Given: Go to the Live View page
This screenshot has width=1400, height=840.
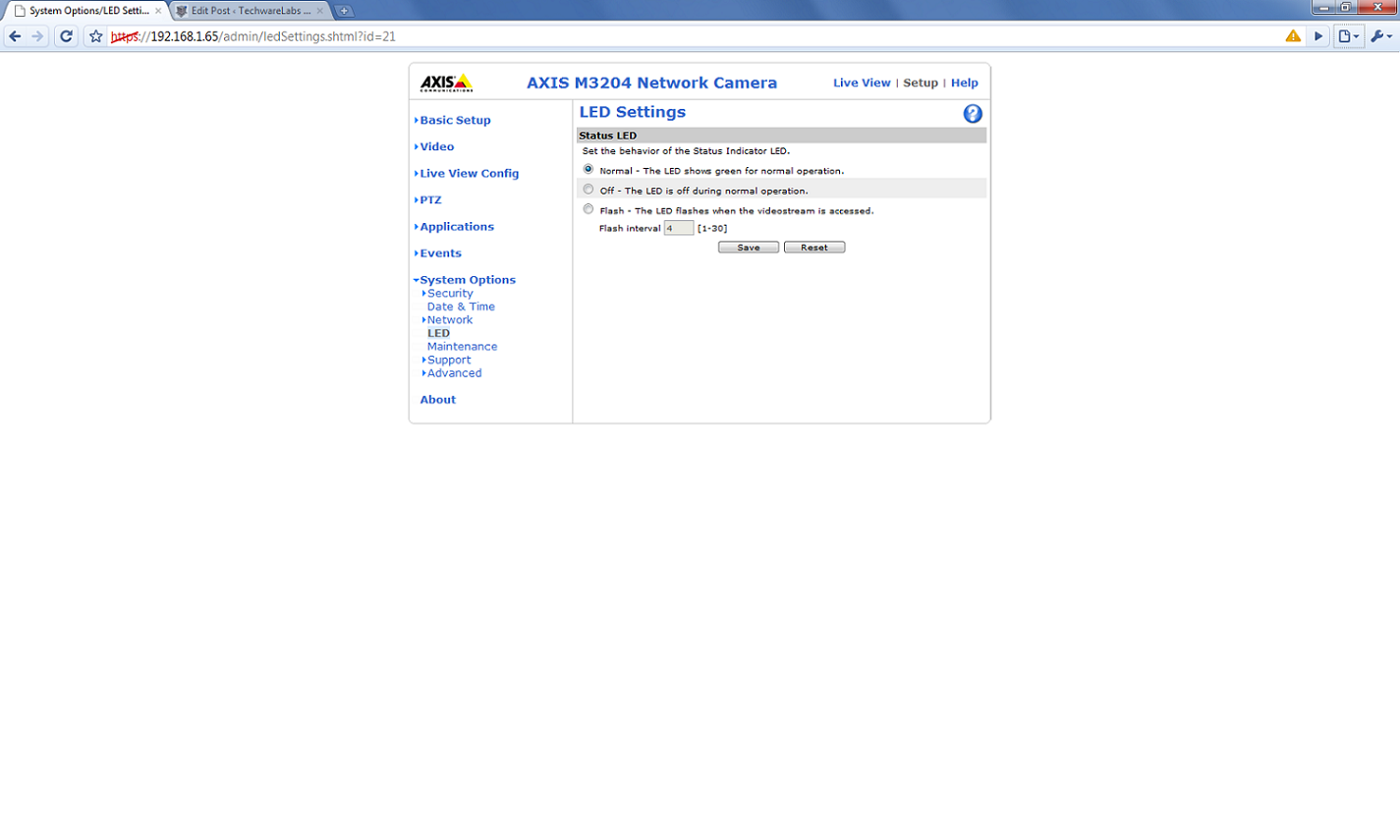Looking at the screenshot, I should point(862,83).
